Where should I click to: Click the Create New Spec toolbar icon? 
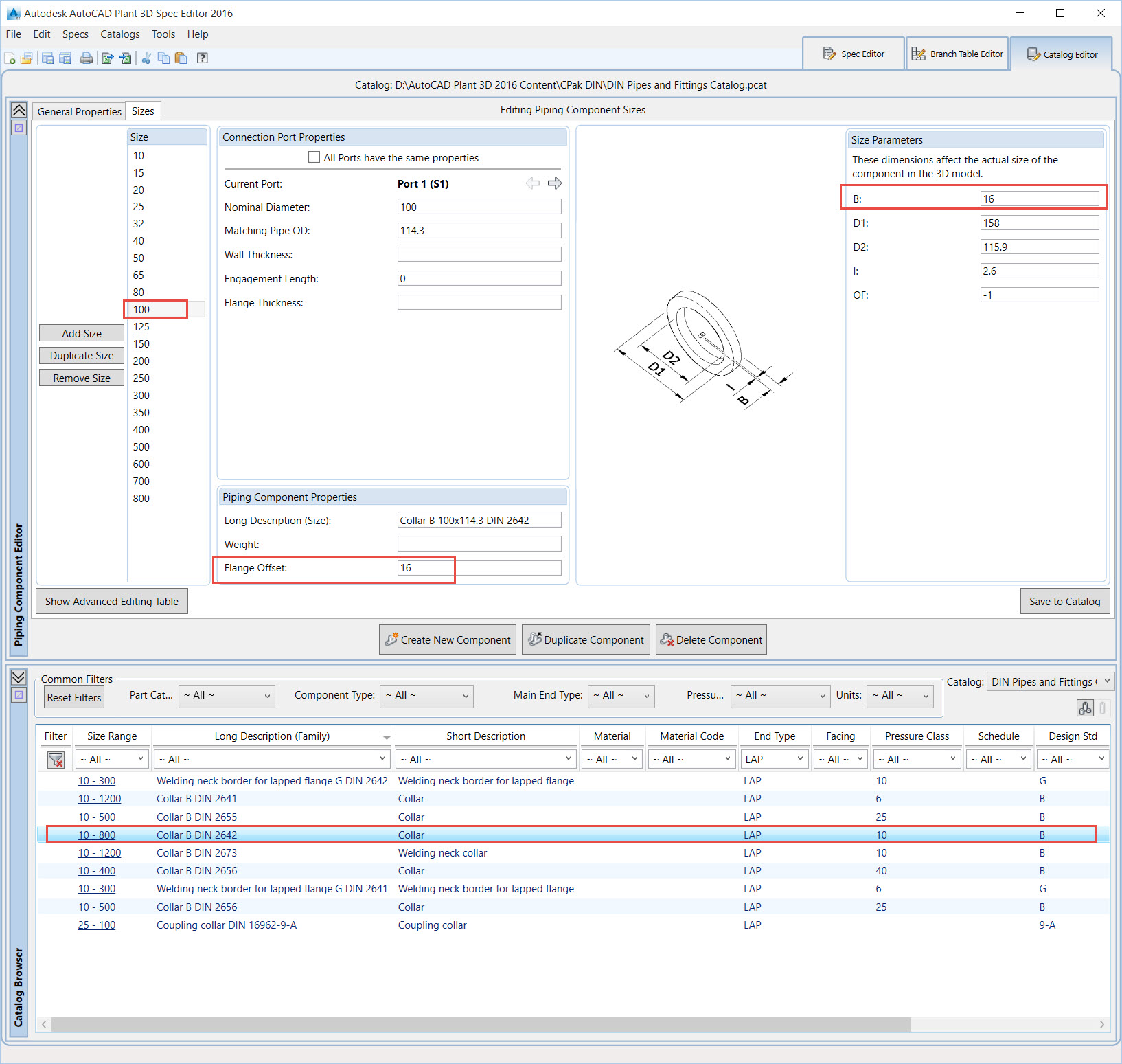point(10,58)
